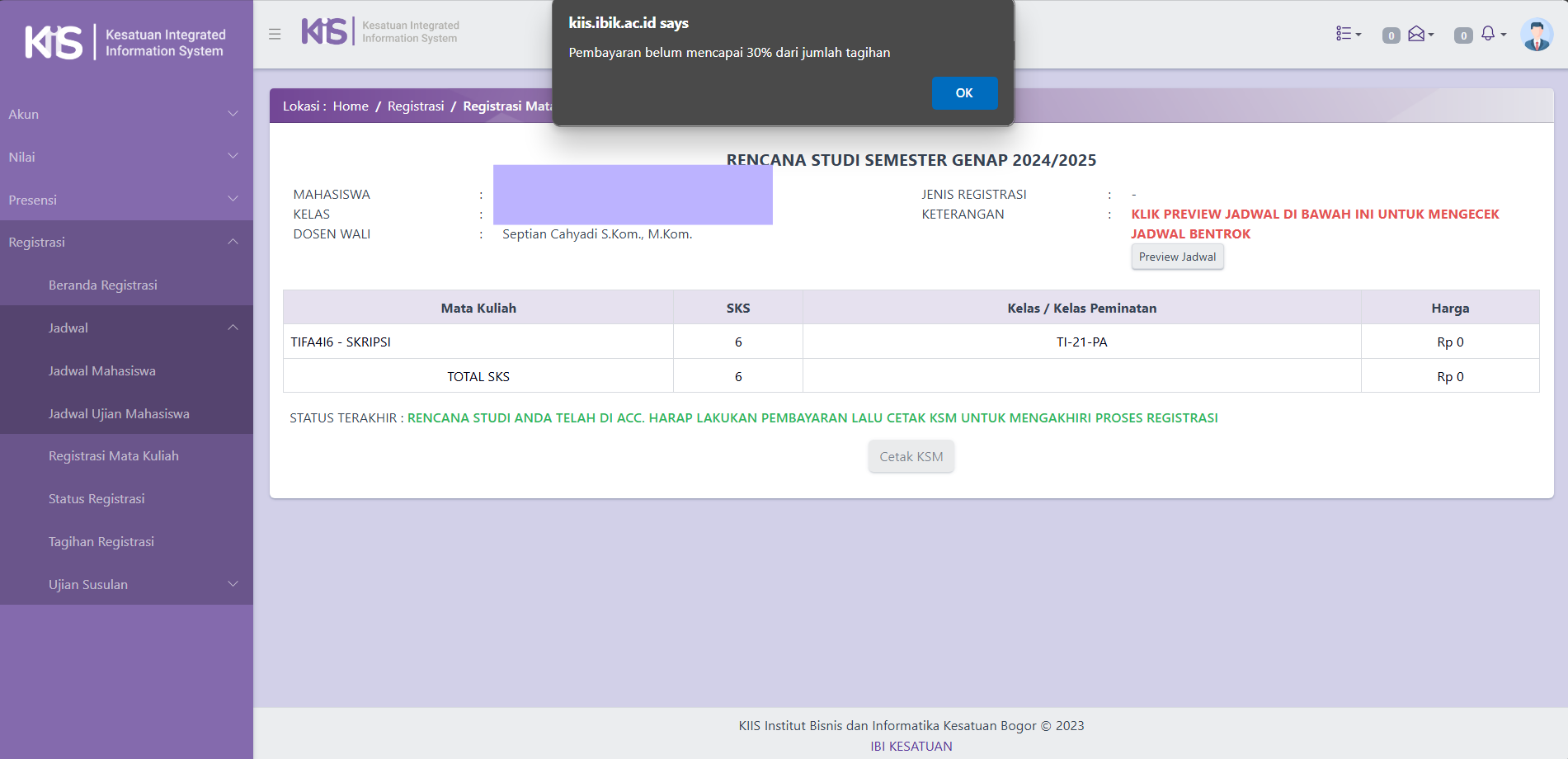Collapse the Jadwal submenu
Screen dimensions: 1568x759
point(140,328)
